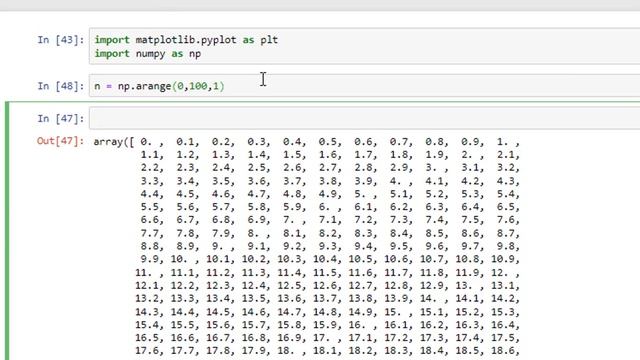Click output value 8.8

(150, 246)
